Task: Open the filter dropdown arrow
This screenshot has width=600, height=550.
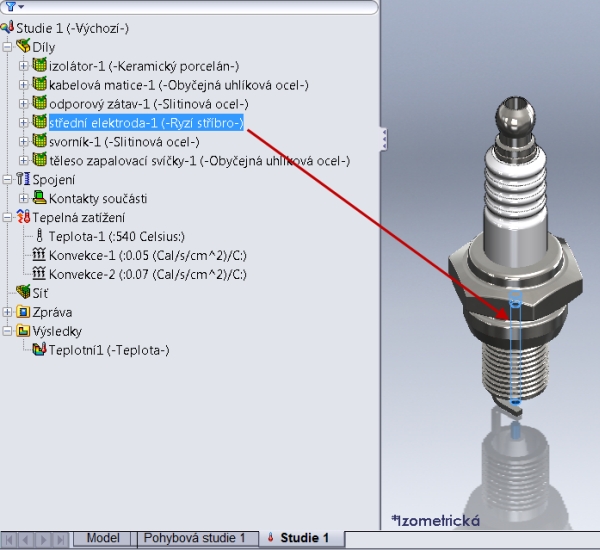Action: pyautogui.click(x=21, y=7)
